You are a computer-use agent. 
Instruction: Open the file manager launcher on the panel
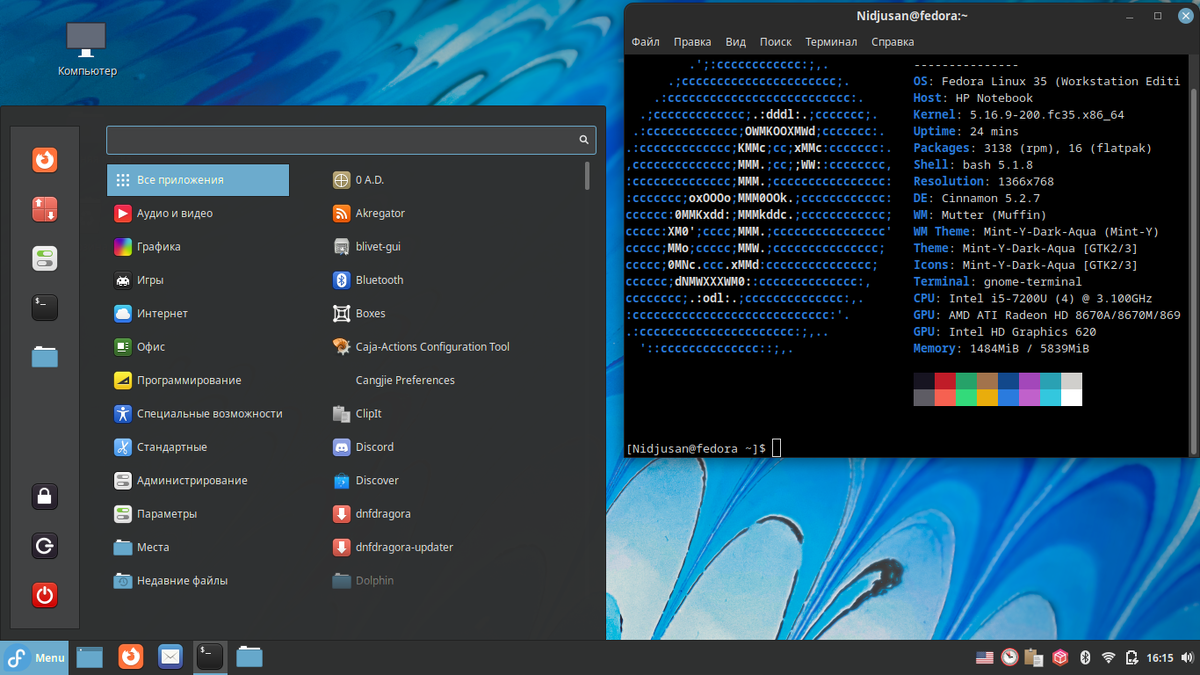tap(249, 657)
